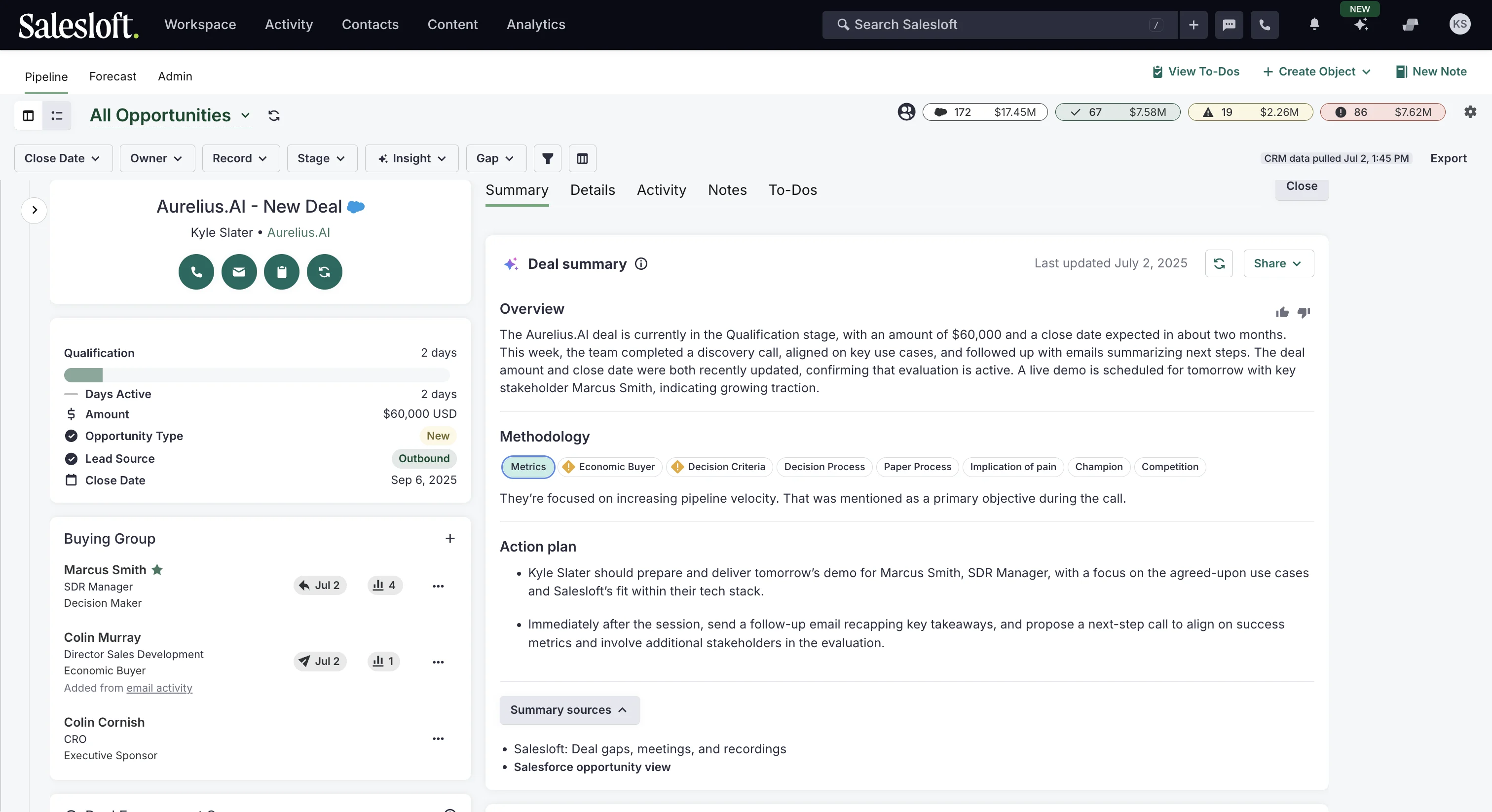1492x812 pixels.
Task: Click the owner filter person icon
Action: 906,112
